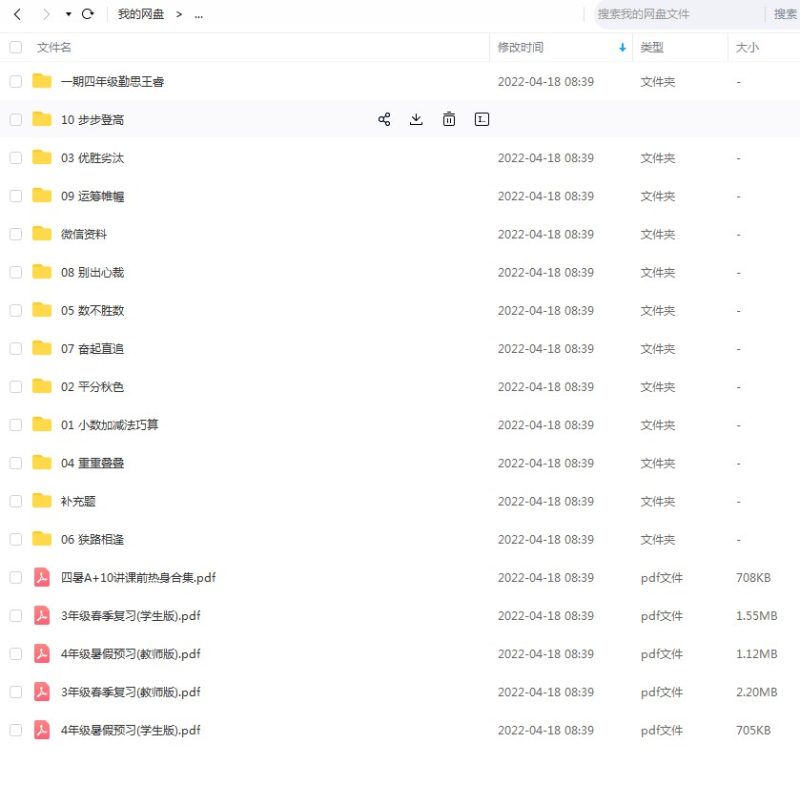This screenshot has width=800, height=785.
Task: Click the folder icon of 微信资料
Action: [x=40, y=234]
